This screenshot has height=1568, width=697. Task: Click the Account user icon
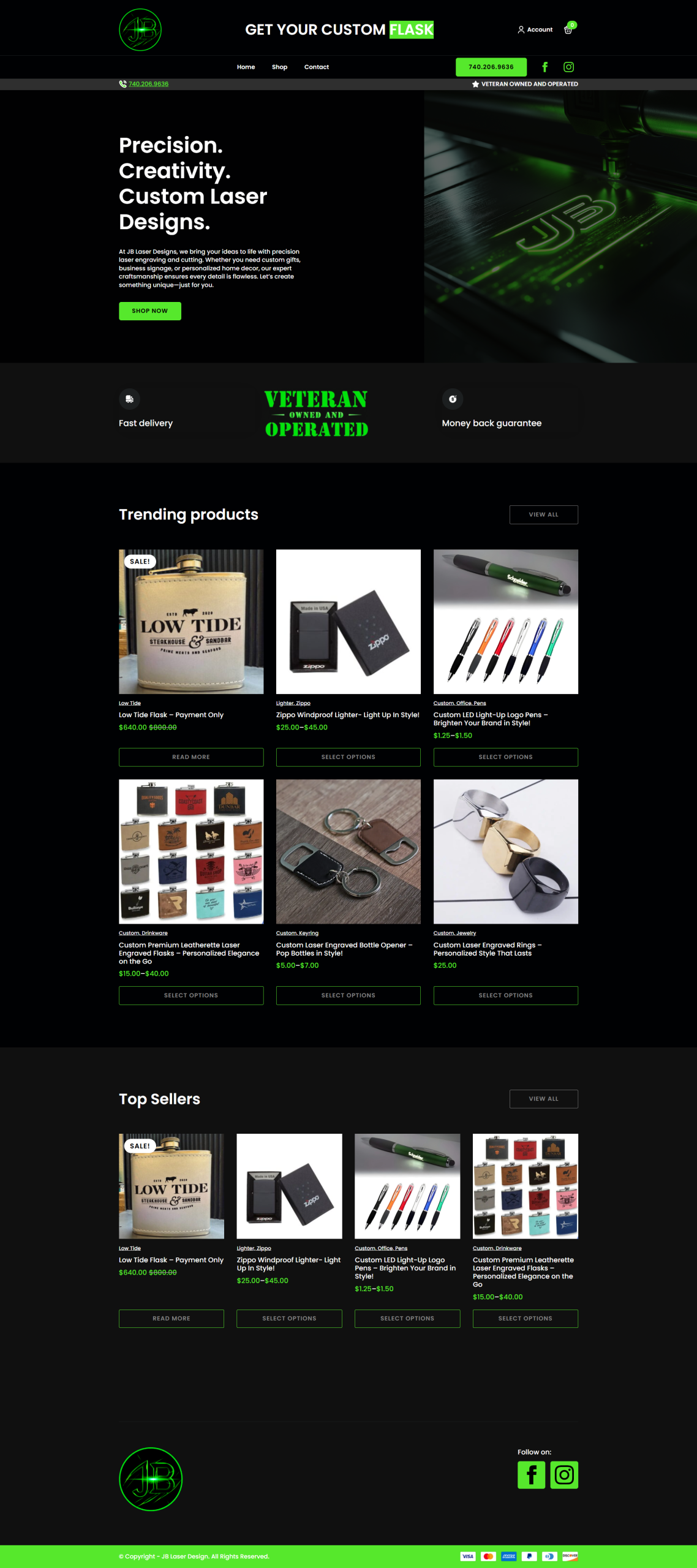[521, 29]
